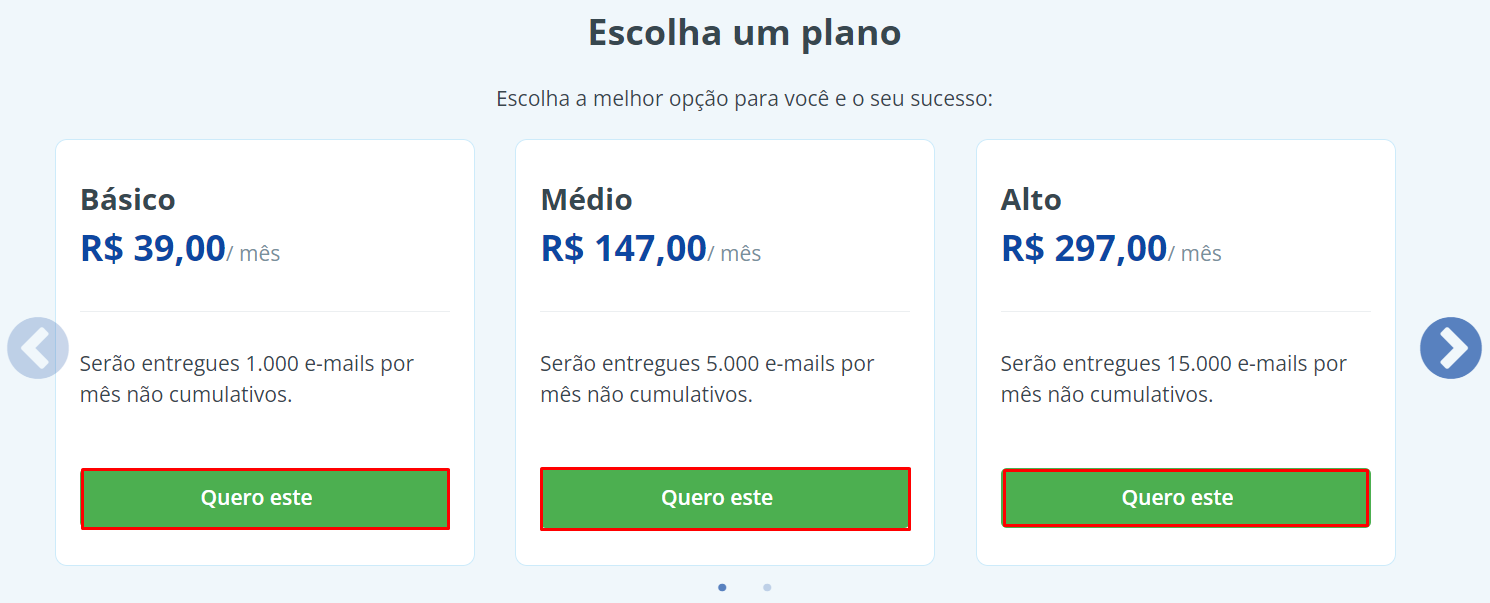This screenshot has width=1490, height=603.
Task: Click the "/ mês" label beside R$ 39,00
Action: (x=254, y=254)
